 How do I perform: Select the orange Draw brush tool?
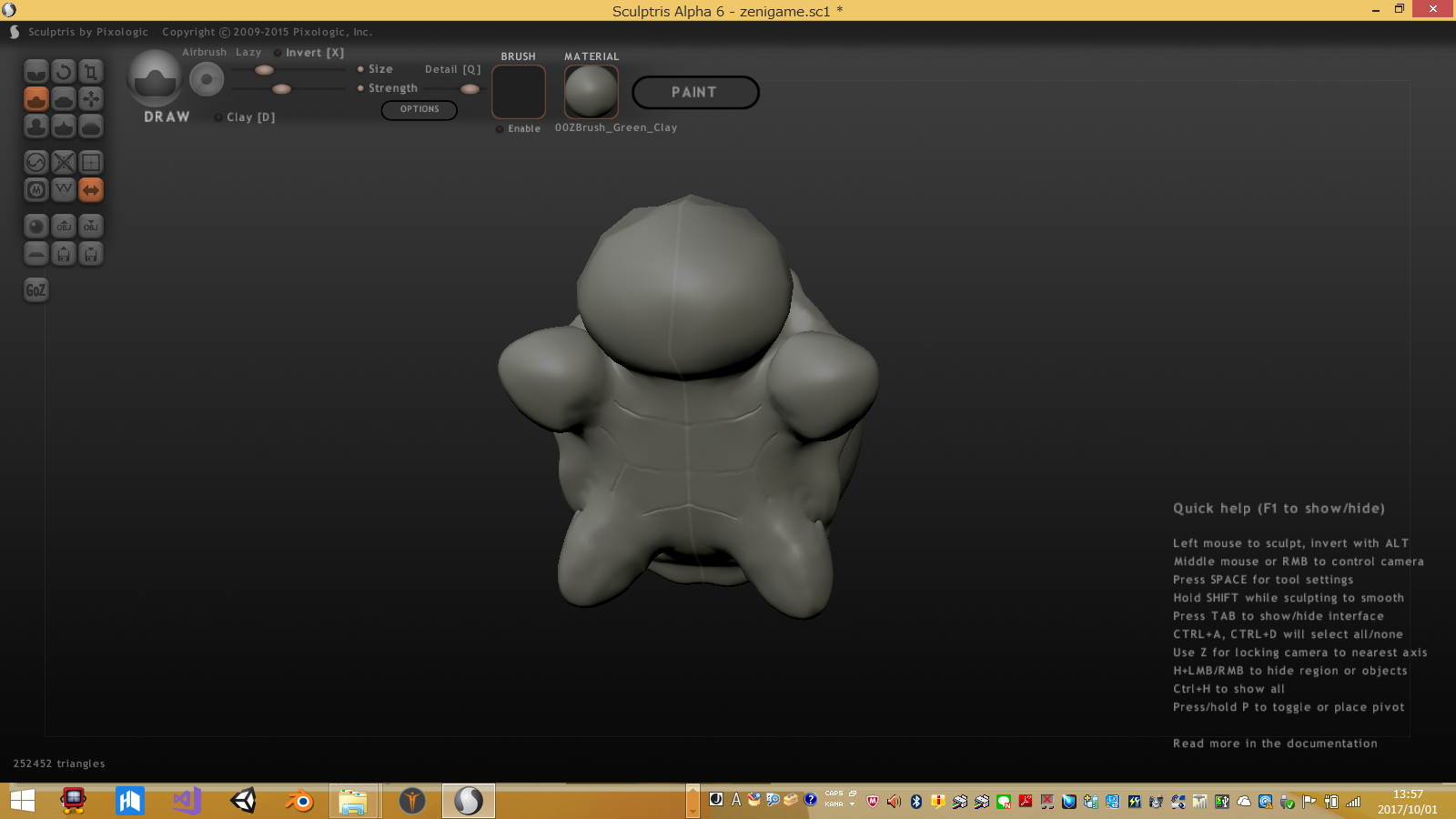coord(36,99)
